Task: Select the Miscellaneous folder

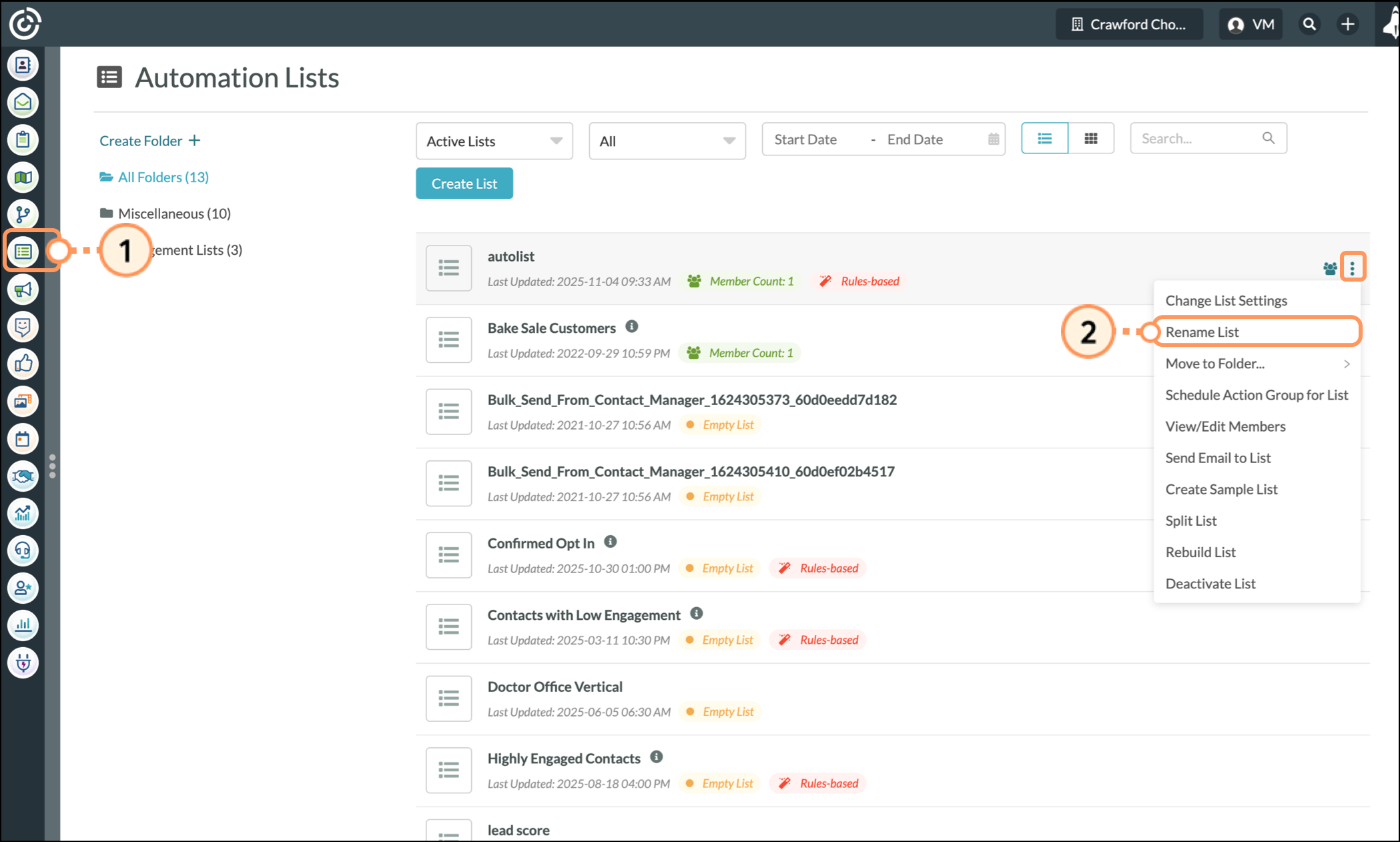Action: 173,214
